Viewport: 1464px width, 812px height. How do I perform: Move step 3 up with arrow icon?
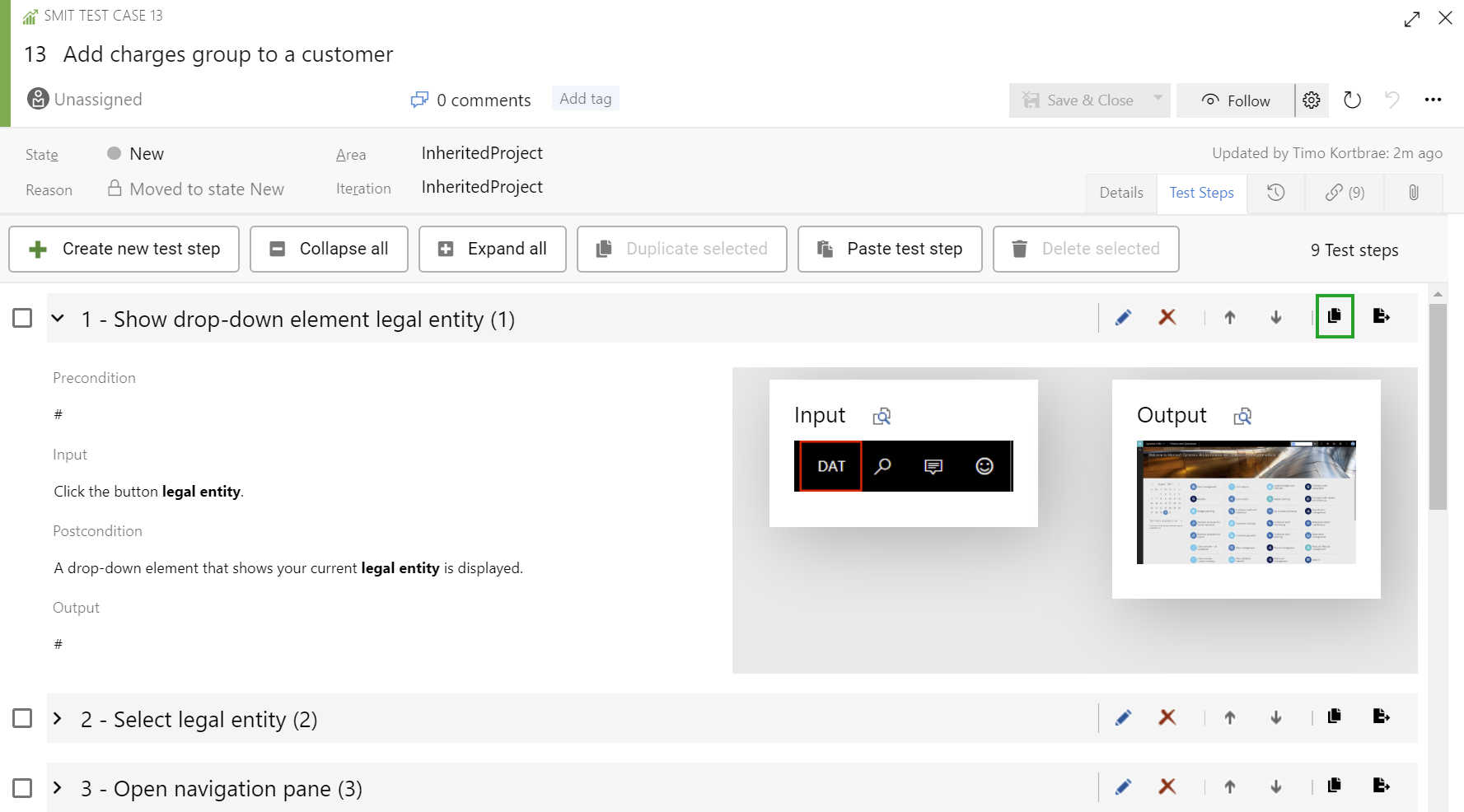pos(1229,787)
